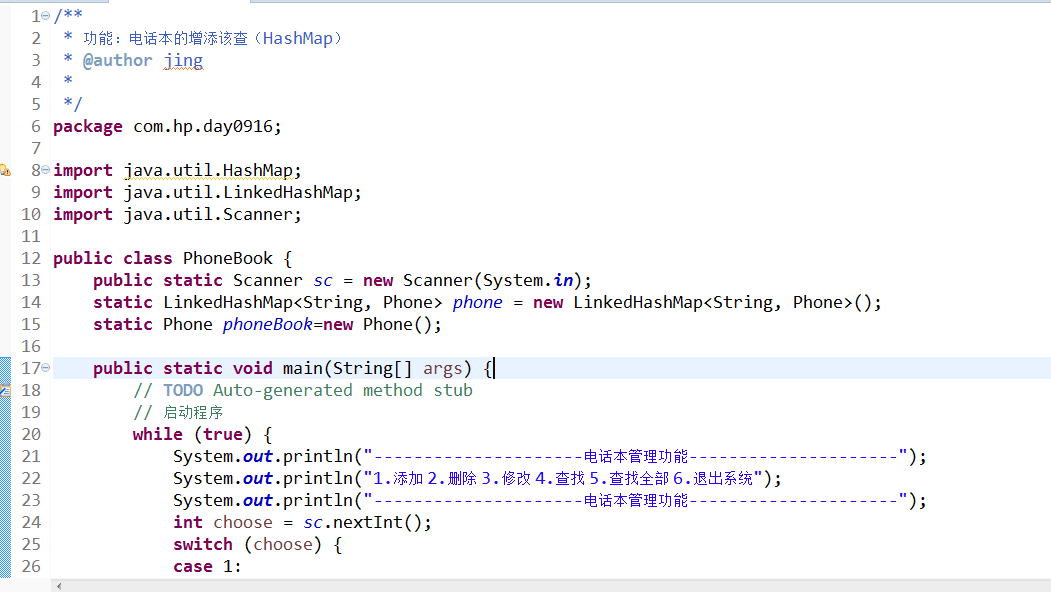Viewport: 1051px width, 592px height.
Task: Click 'com.hp.day0916' package name
Action: click(x=204, y=126)
